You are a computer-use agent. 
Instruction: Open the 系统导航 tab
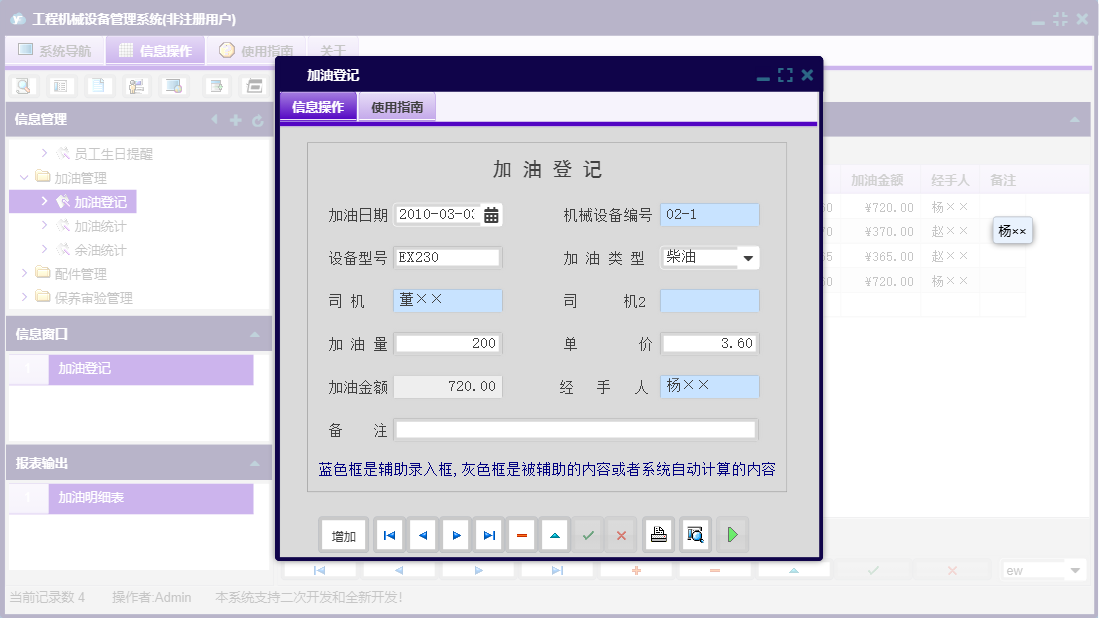click(x=54, y=50)
